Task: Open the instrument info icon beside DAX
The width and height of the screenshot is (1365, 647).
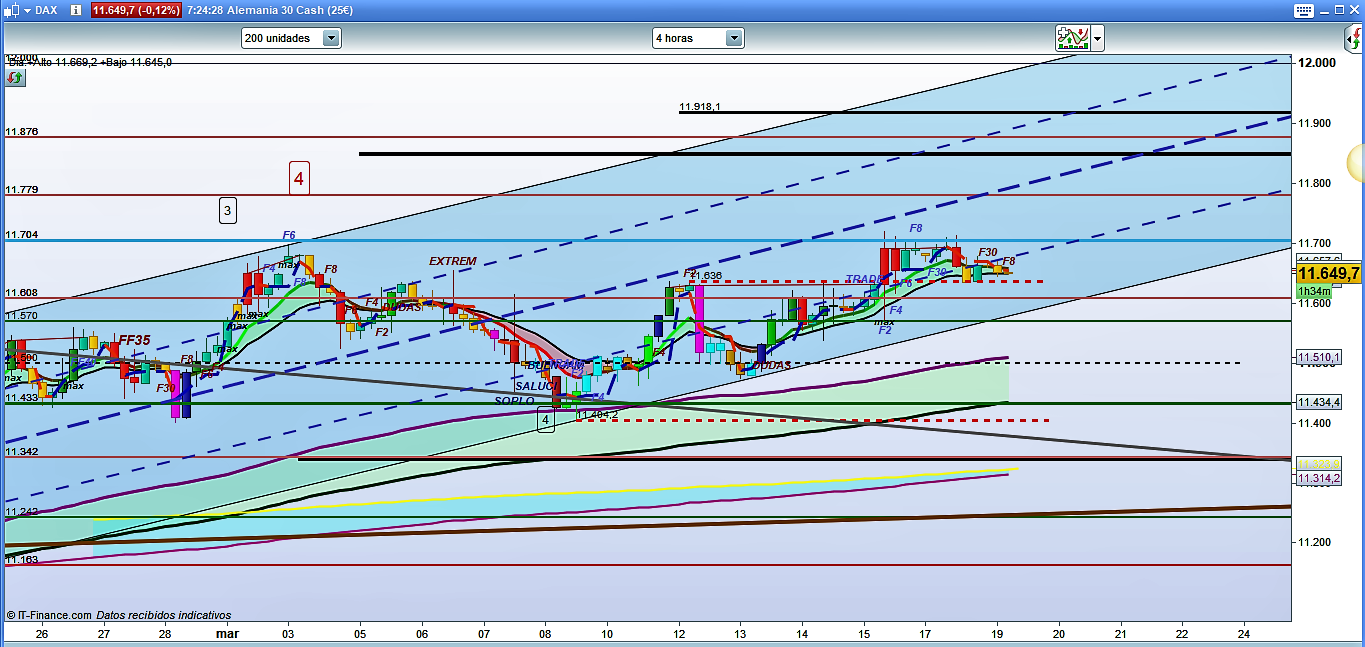Action: [x=75, y=10]
